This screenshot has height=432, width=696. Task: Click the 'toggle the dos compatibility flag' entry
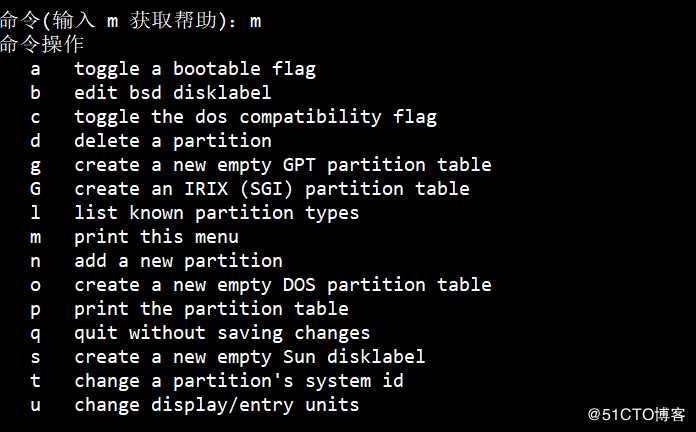click(x=255, y=117)
